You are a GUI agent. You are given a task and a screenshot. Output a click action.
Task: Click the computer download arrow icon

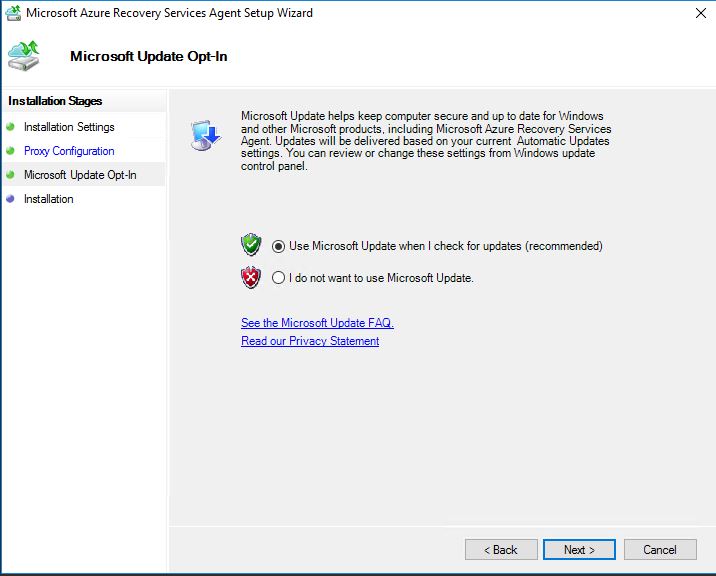[x=206, y=136]
